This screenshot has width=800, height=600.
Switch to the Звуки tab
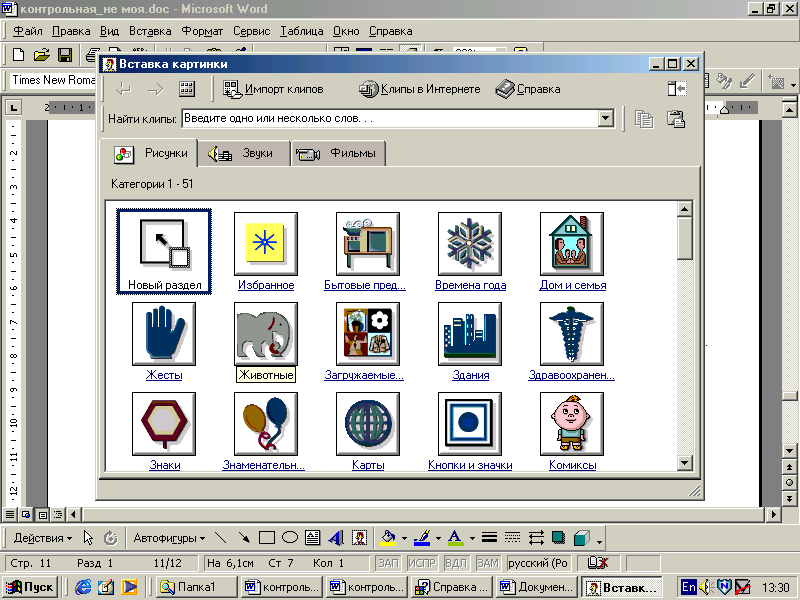pos(244,154)
